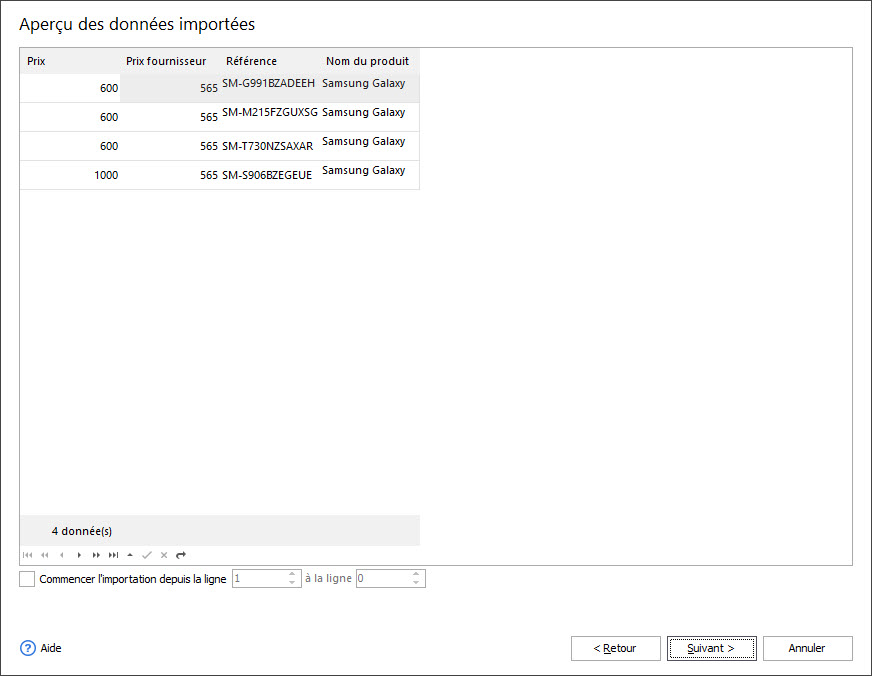Click price 600 in SM-G991BZADEEH row

click(x=70, y=88)
